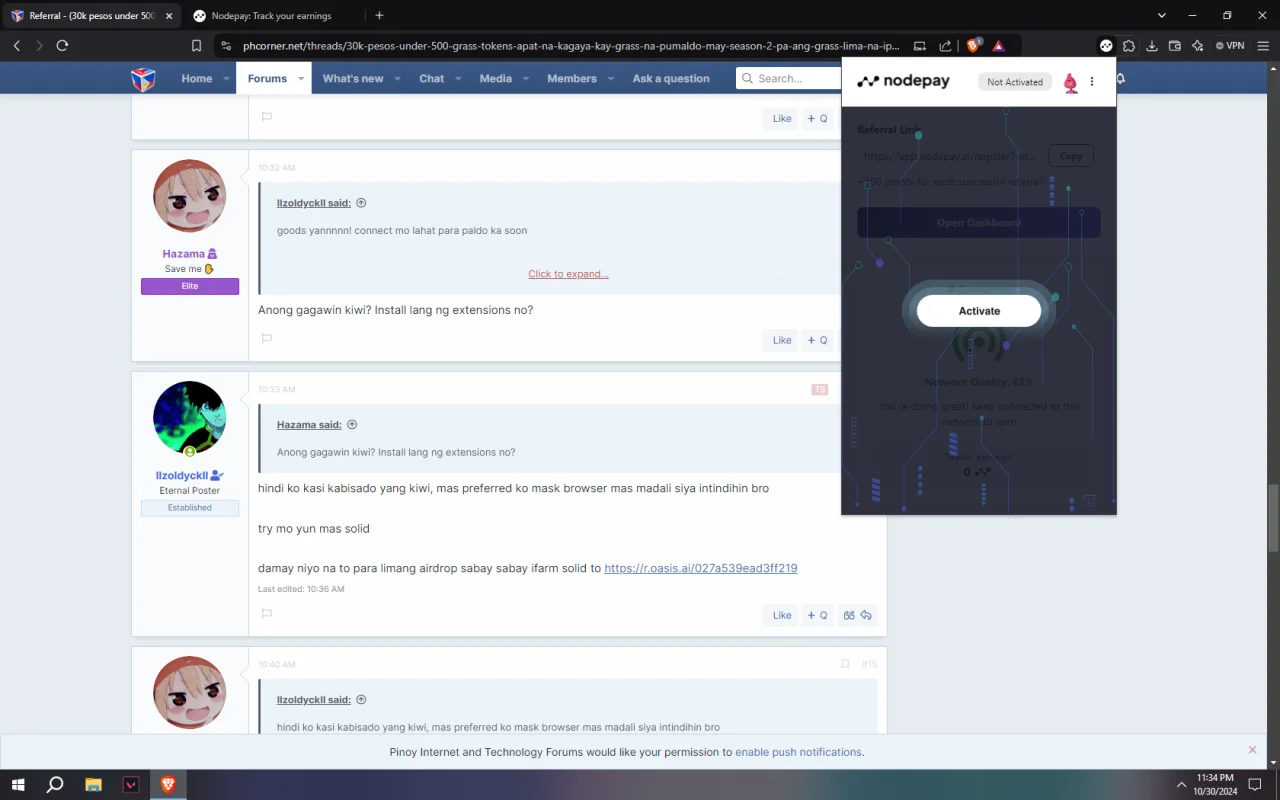
Task: Open the Leo AI sparkle icon
Action: (x=1198, y=46)
